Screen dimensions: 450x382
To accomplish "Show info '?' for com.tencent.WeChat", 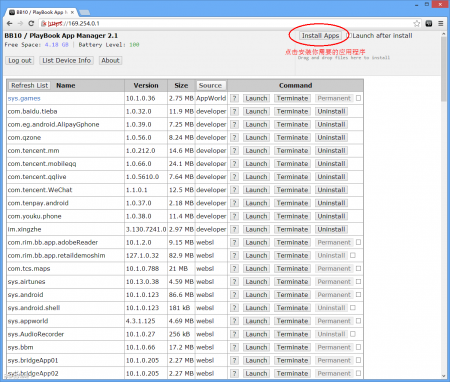I will [234, 190].
